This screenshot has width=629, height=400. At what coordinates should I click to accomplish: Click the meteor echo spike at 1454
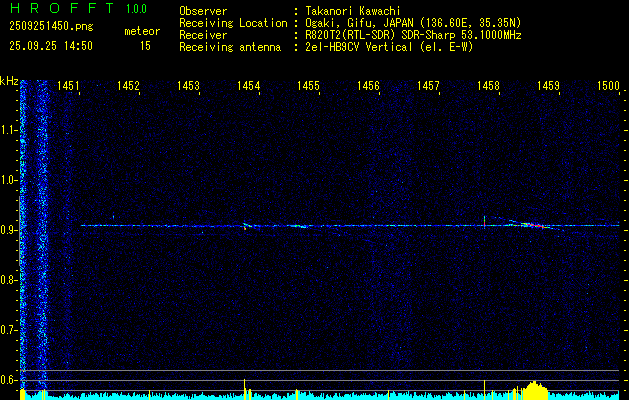click(246, 225)
